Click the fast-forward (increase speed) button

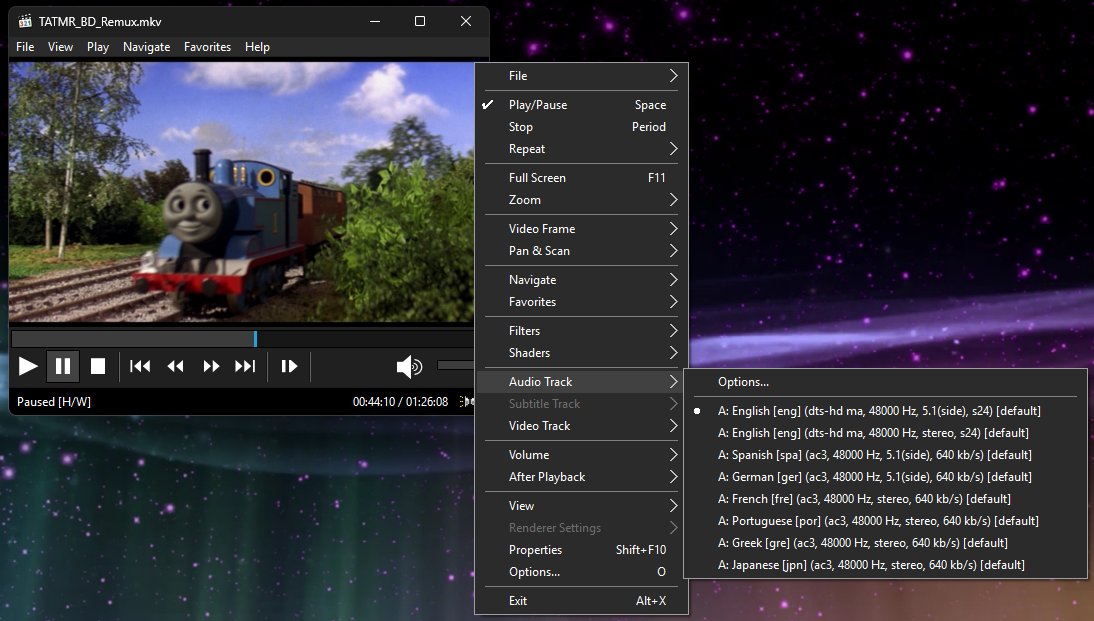(211, 366)
